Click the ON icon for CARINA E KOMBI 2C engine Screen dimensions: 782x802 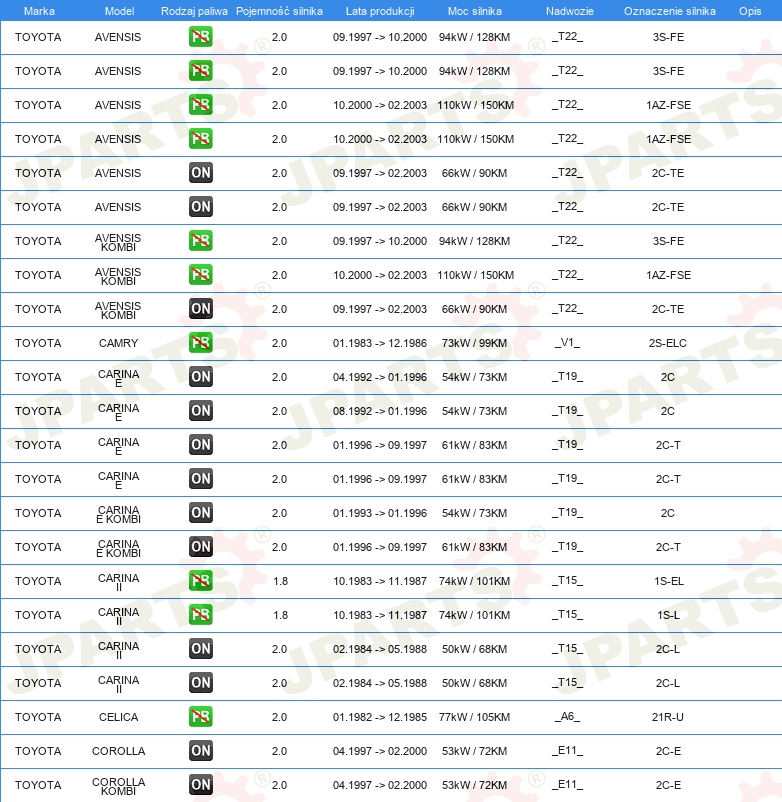pyautogui.click(x=200, y=513)
